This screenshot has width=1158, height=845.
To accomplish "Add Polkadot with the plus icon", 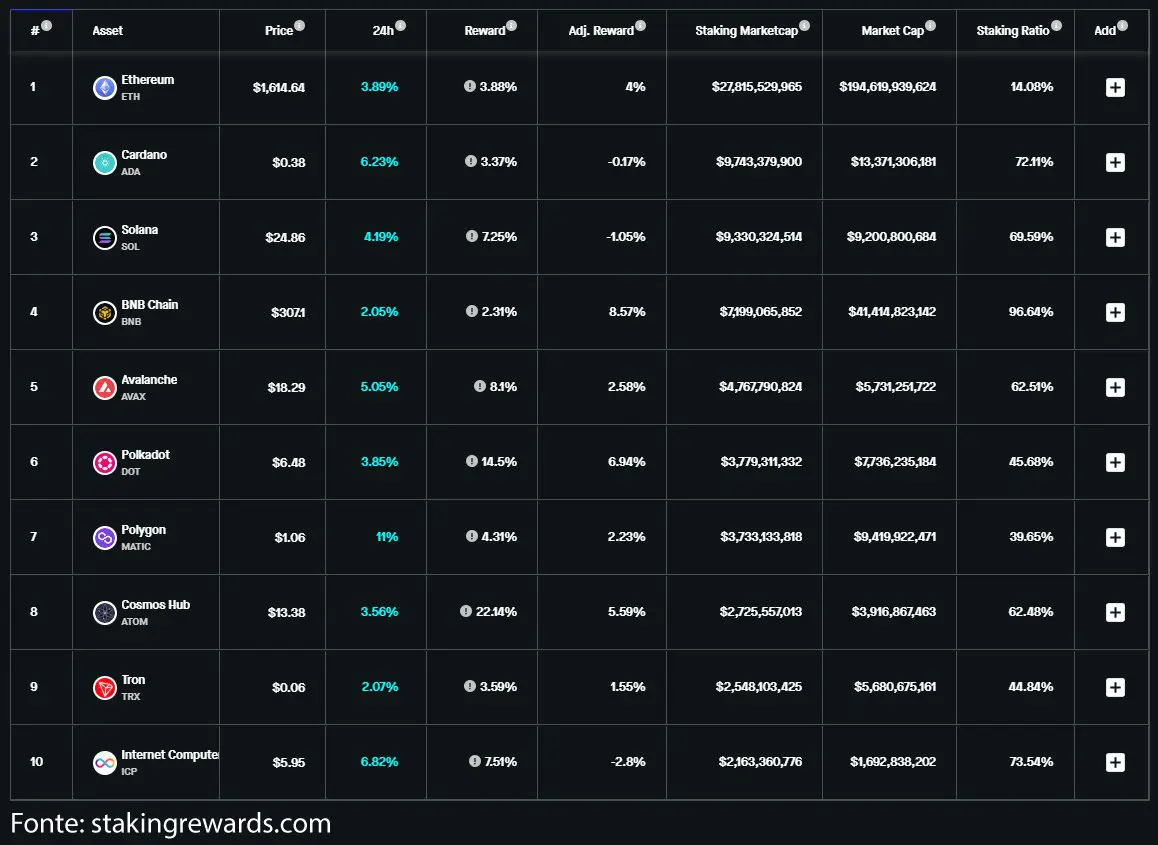I will 1115,462.
